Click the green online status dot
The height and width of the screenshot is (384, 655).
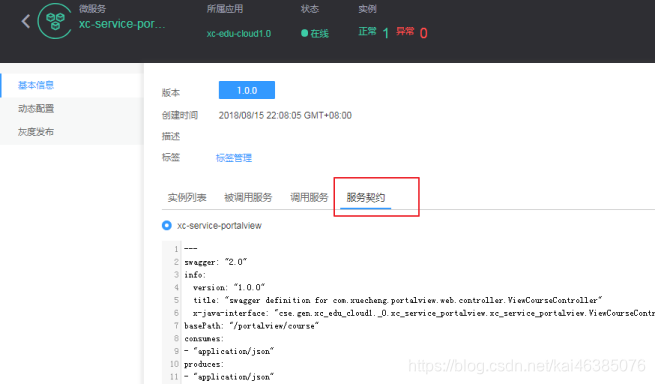point(305,33)
